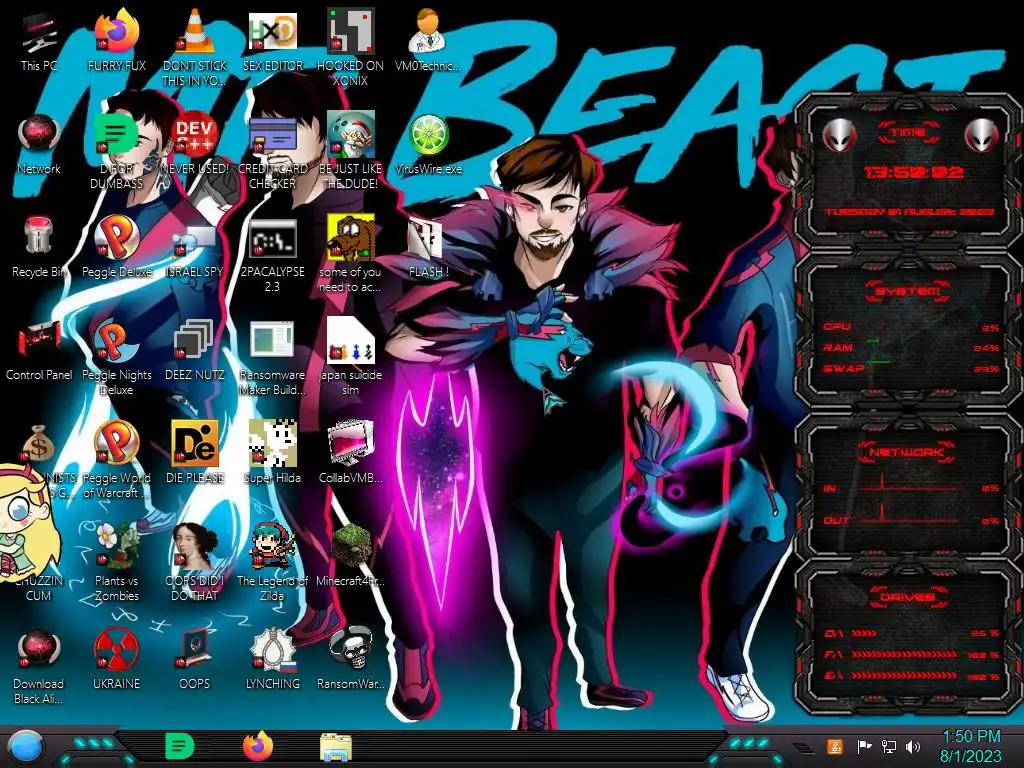Click the right alien head on TIME widget
Image resolution: width=1024 pixels, height=768 pixels.
pyautogui.click(x=982, y=136)
